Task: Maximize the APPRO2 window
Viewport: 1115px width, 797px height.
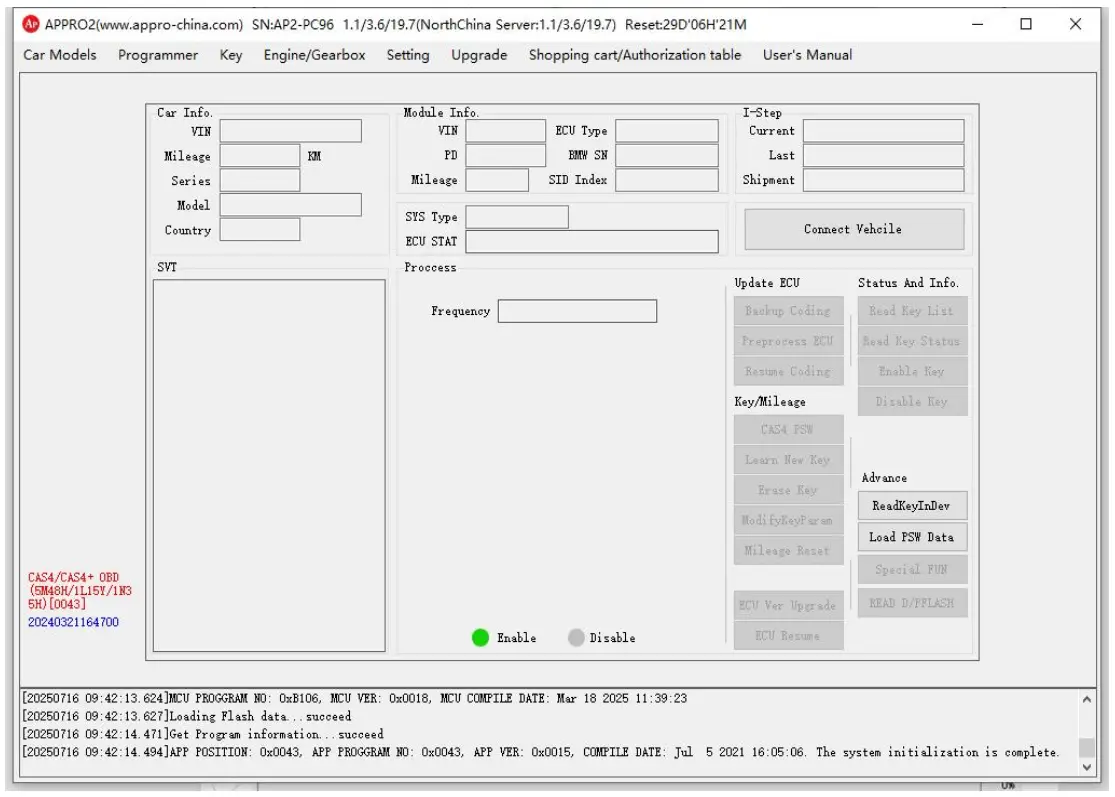Action: 1026,24
